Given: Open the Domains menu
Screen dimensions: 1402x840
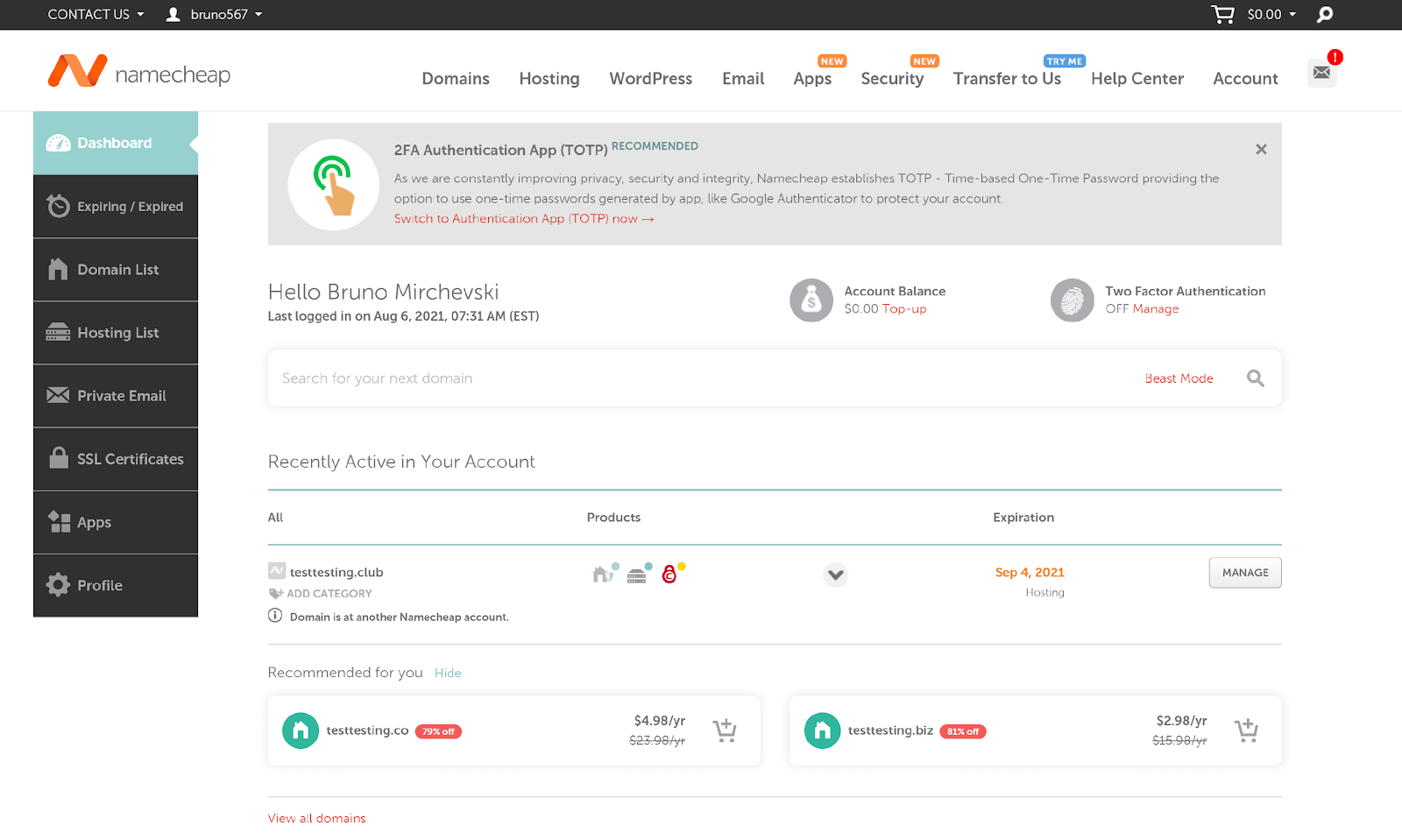Looking at the screenshot, I should 456,79.
